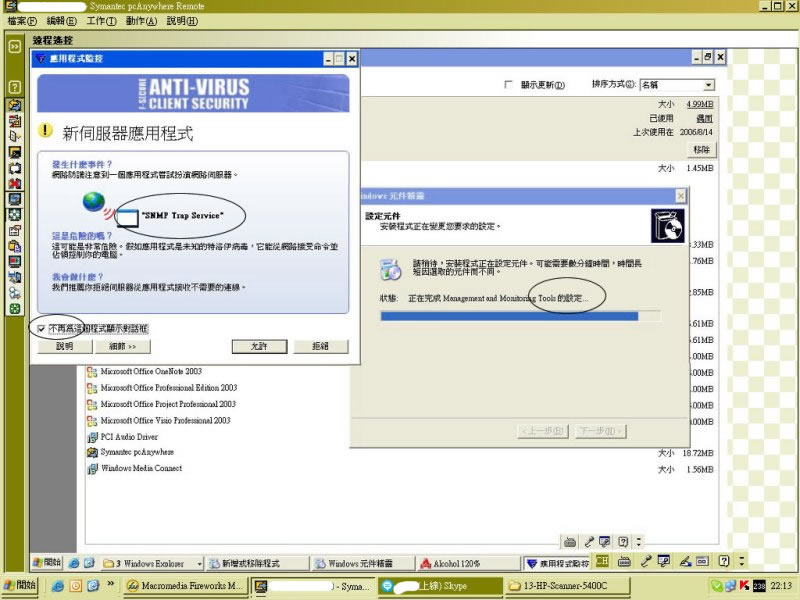The height and width of the screenshot is (600, 800).
Task: Click the 移除 (Remove) button
Action: pyautogui.click(x=701, y=149)
